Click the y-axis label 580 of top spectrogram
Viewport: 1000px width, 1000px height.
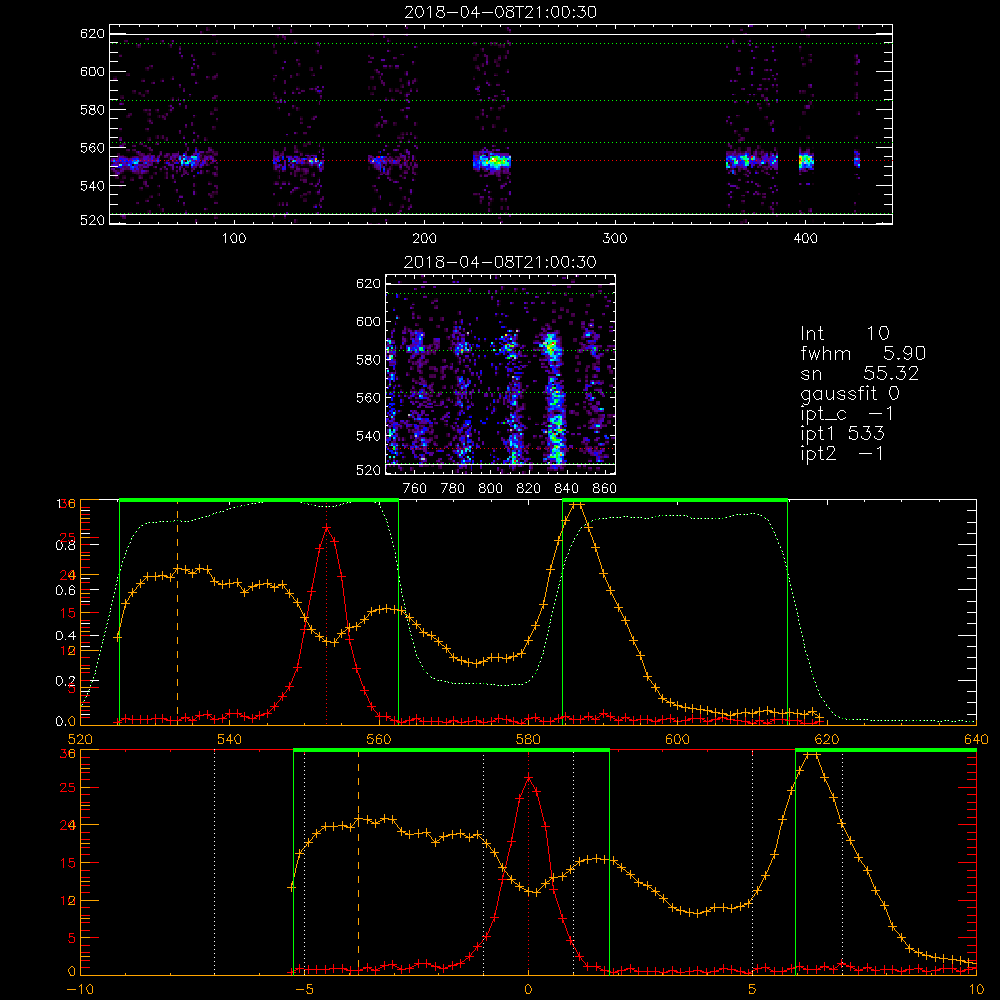92,110
